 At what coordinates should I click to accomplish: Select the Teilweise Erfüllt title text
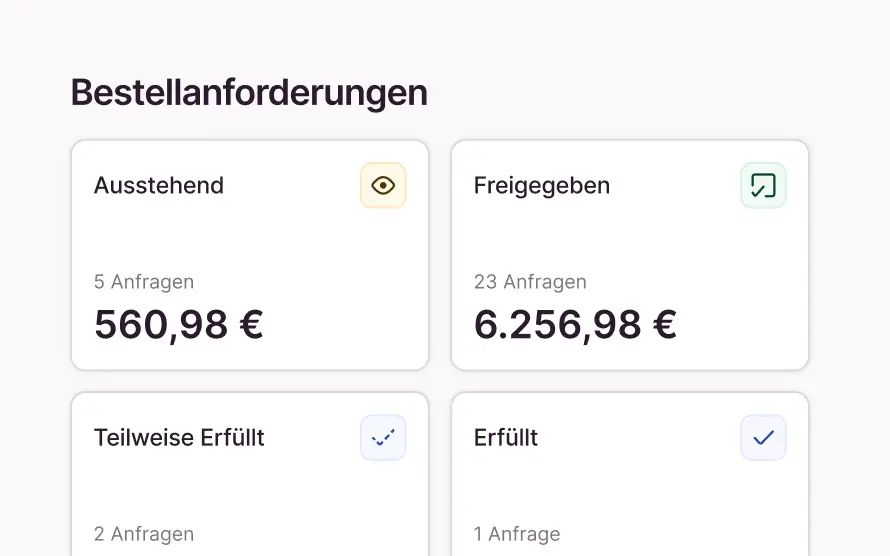pos(179,437)
